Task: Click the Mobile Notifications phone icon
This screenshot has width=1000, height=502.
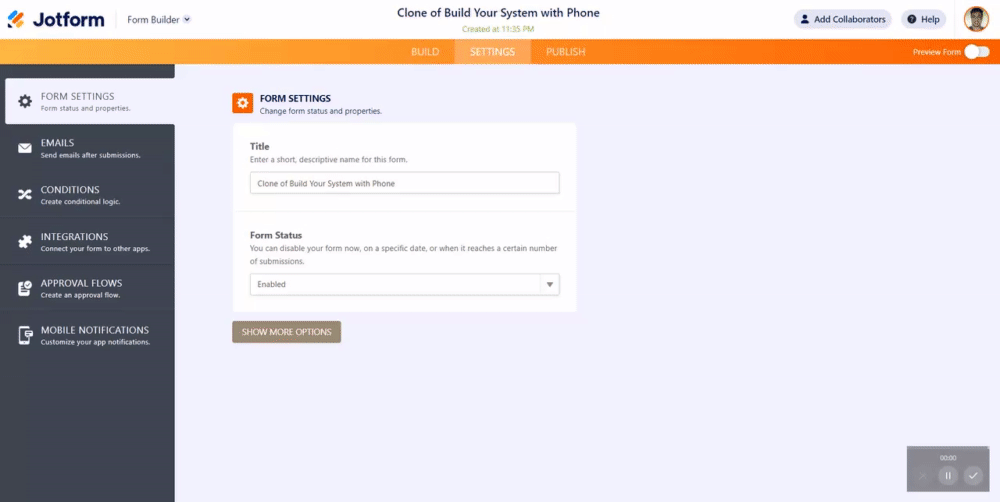Action: click(25, 336)
